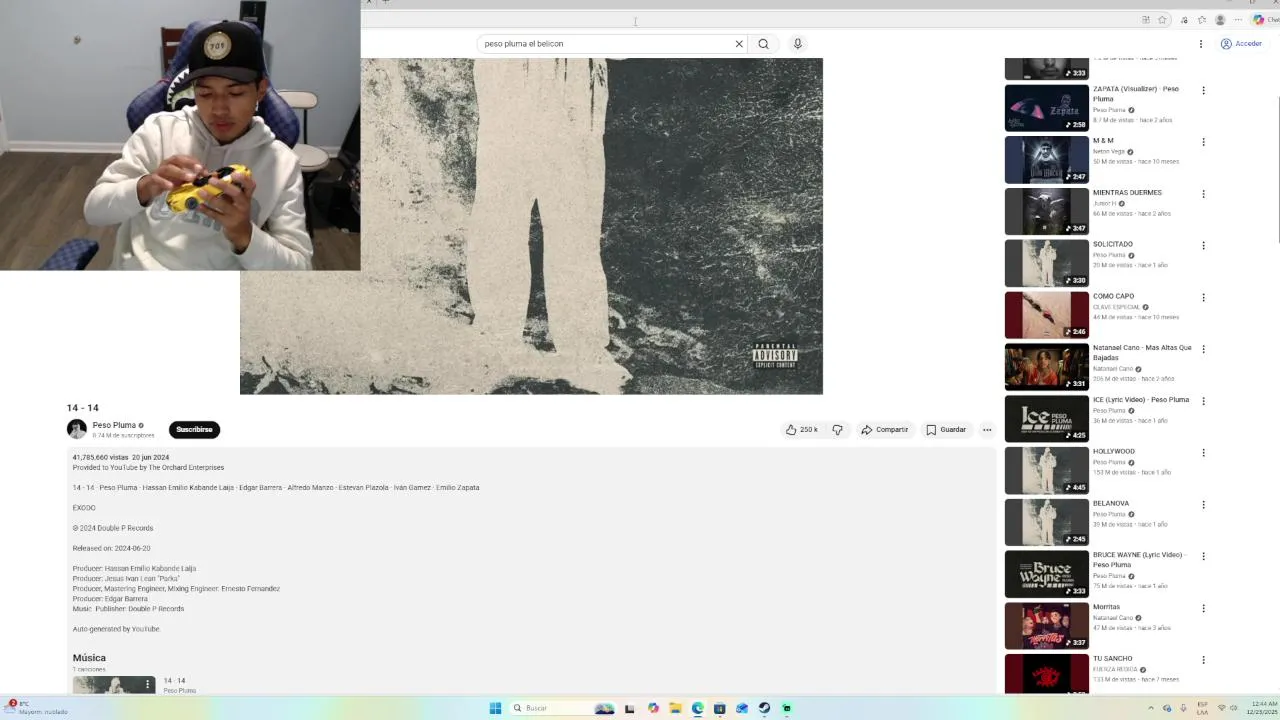Open options menu for HOLLYWOOD
This screenshot has width=1280, height=720.
click(x=1203, y=453)
